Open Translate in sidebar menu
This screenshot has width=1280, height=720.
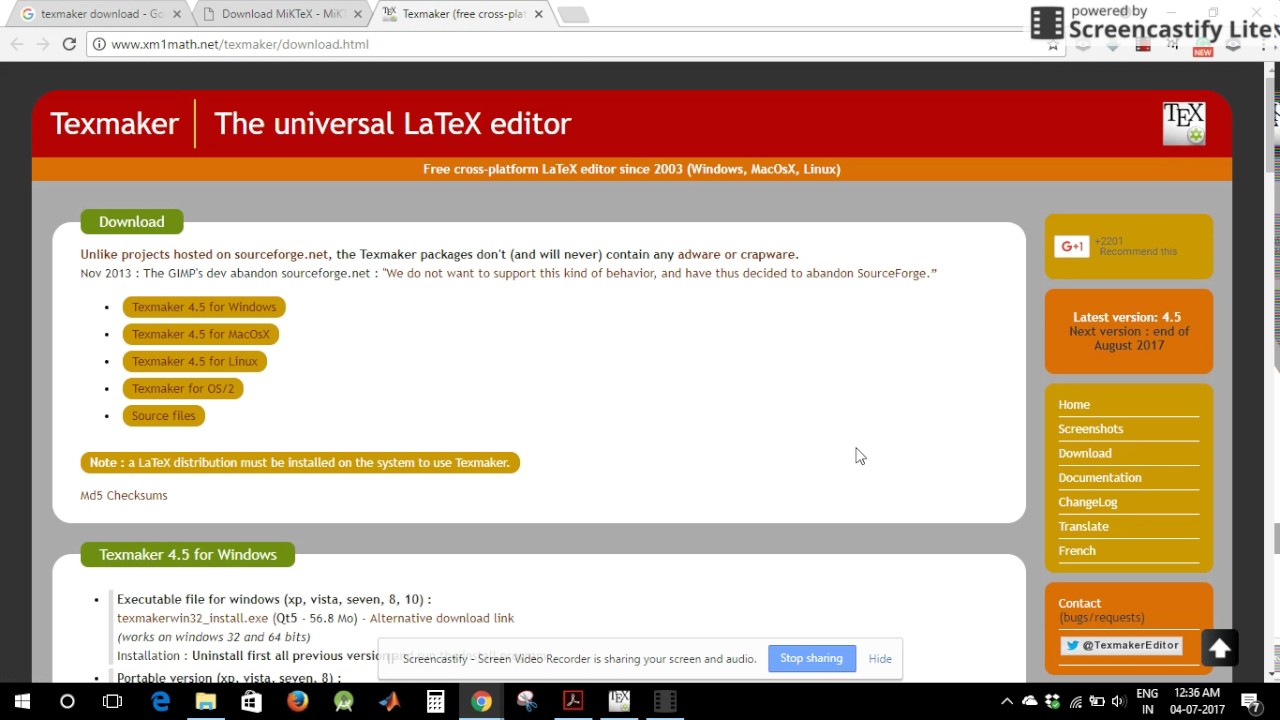point(1084,526)
